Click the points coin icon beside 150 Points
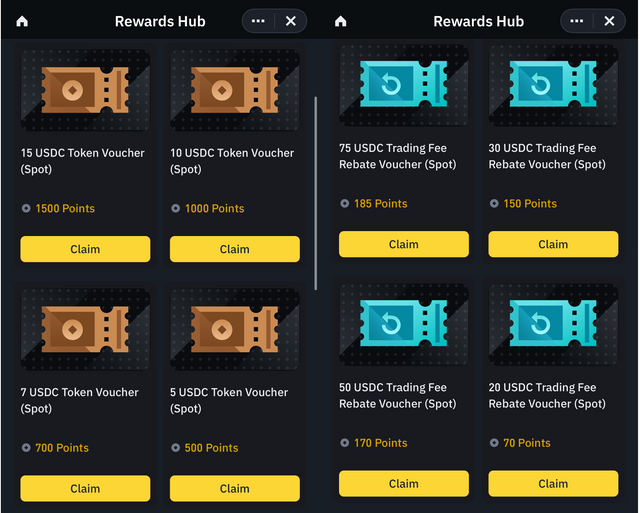Image resolution: width=640 pixels, height=513 pixels. click(x=494, y=203)
